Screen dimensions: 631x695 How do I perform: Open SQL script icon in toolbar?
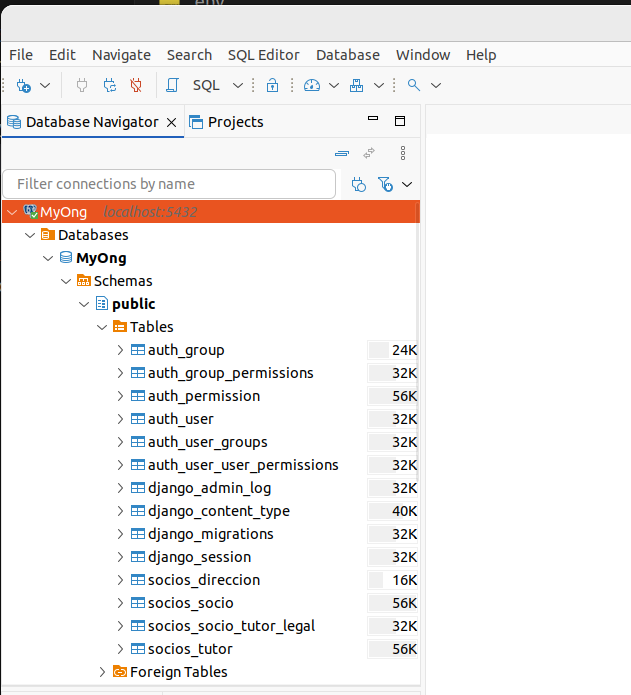coord(172,85)
